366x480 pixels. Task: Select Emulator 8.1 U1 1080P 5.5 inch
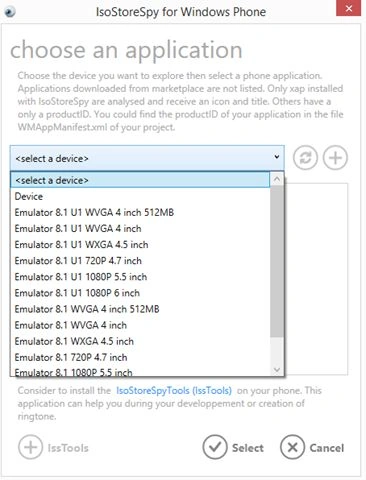[x=140, y=277]
